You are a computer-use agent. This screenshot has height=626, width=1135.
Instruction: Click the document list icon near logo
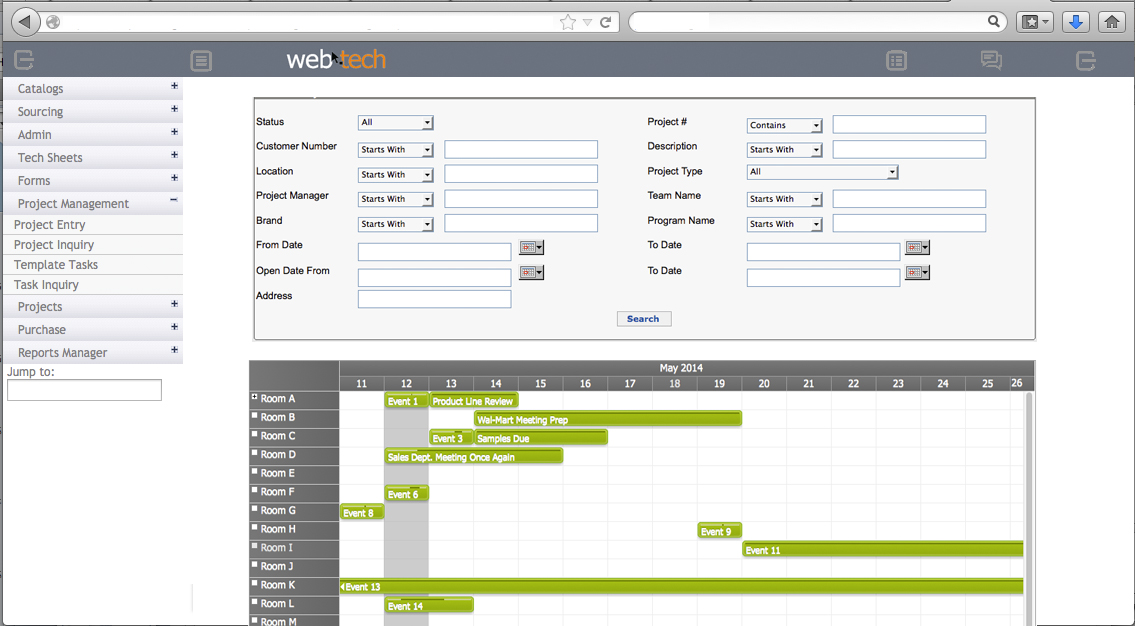pos(201,61)
